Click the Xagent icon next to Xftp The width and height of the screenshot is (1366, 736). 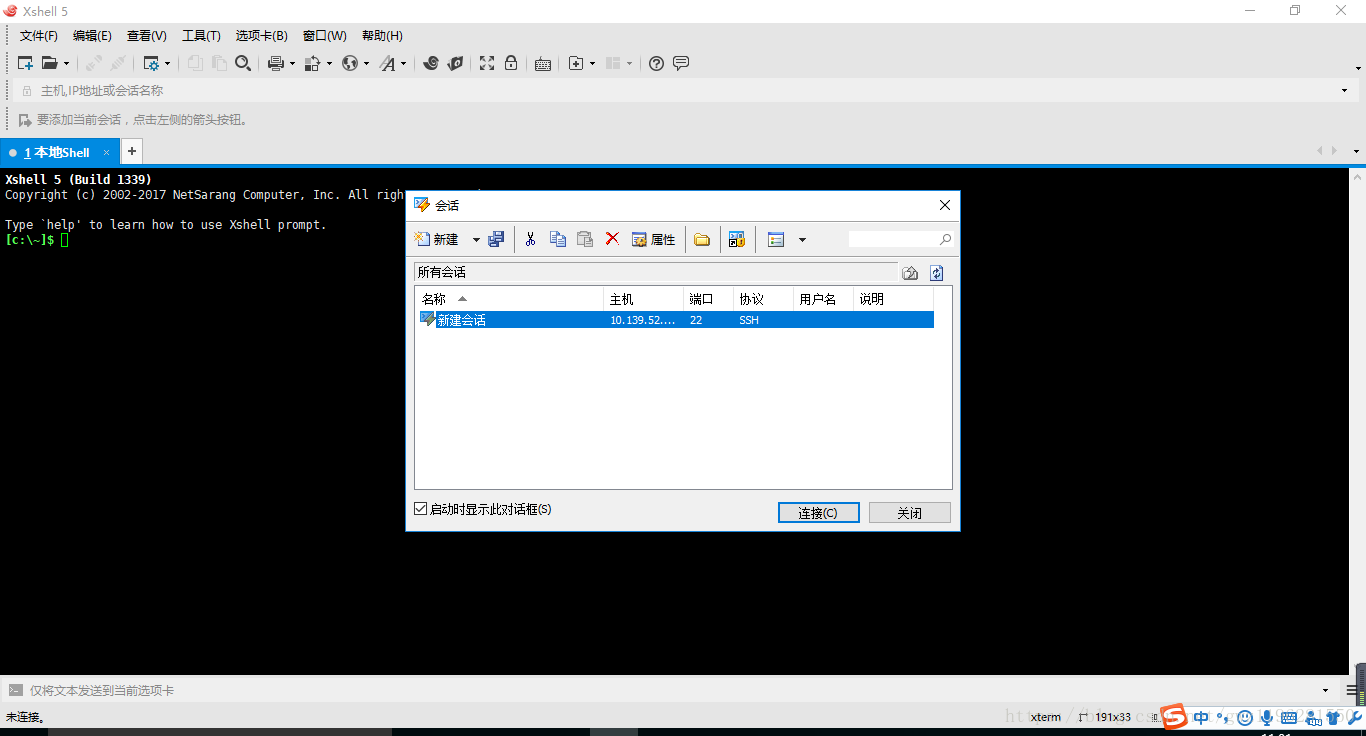point(455,63)
